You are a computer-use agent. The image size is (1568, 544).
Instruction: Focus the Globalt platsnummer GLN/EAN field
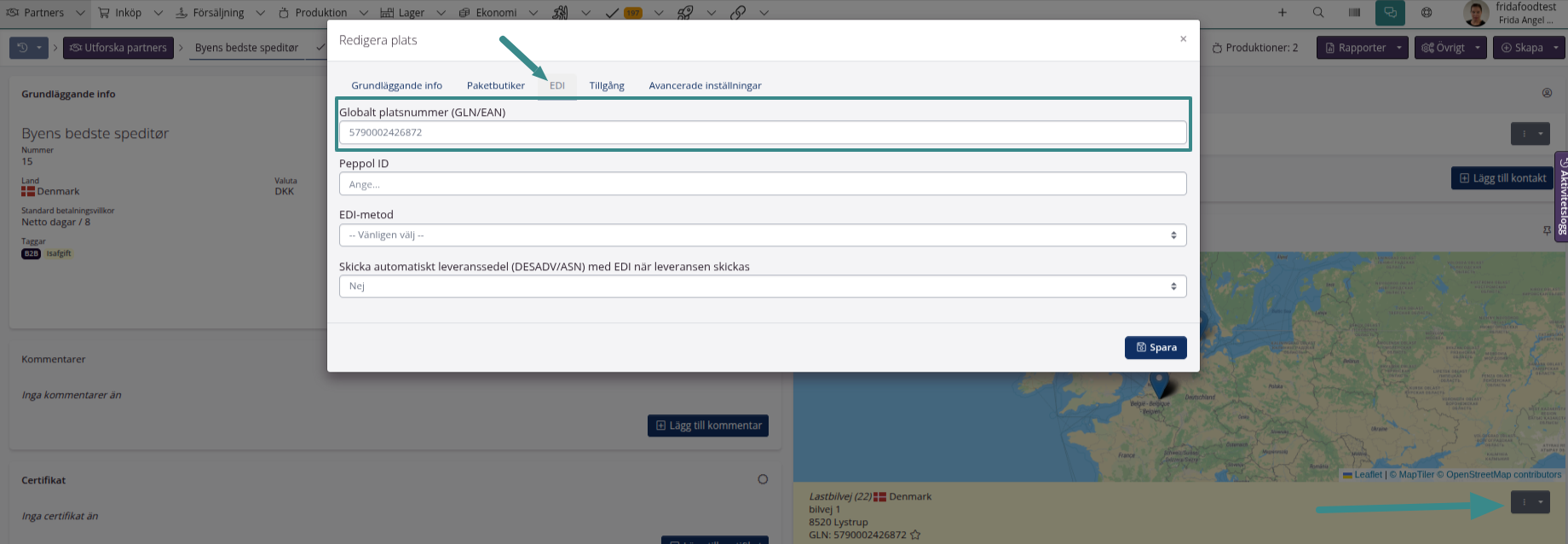coord(763,132)
